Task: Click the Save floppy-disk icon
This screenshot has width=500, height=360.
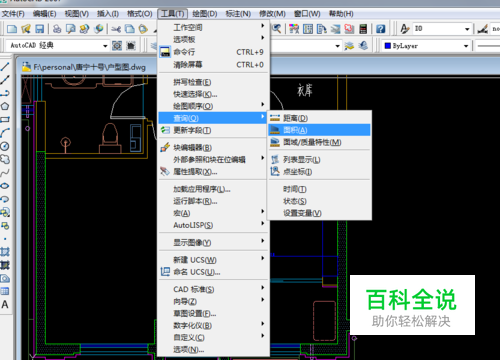Action: click(39, 29)
